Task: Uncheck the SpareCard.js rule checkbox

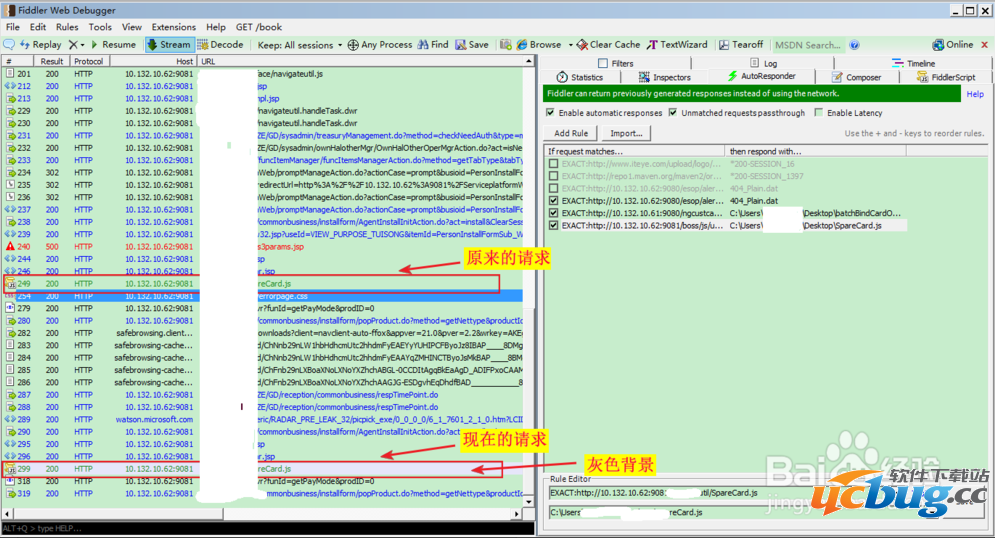Action: [x=554, y=225]
